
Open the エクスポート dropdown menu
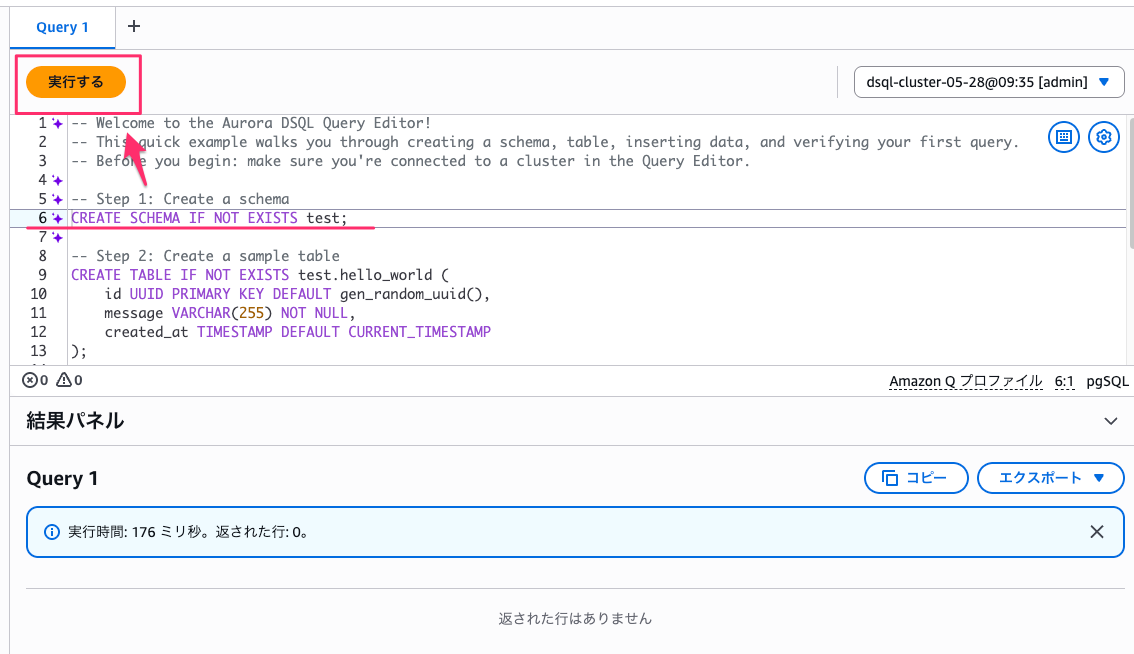click(x=1050, y=477)
